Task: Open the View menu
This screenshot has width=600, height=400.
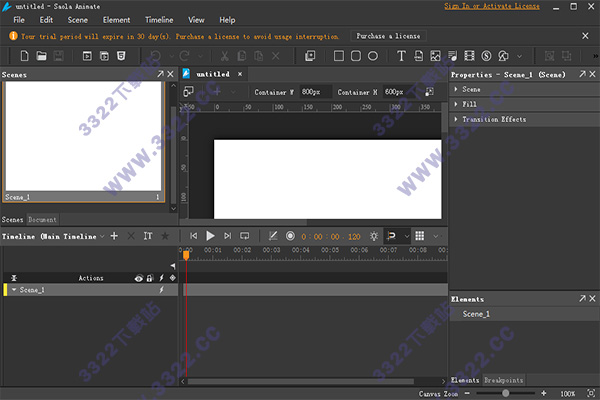Action: [196, 20]
